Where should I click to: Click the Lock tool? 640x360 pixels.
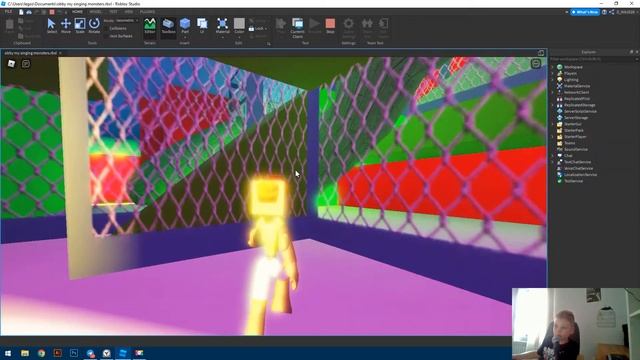click(258, 29)
